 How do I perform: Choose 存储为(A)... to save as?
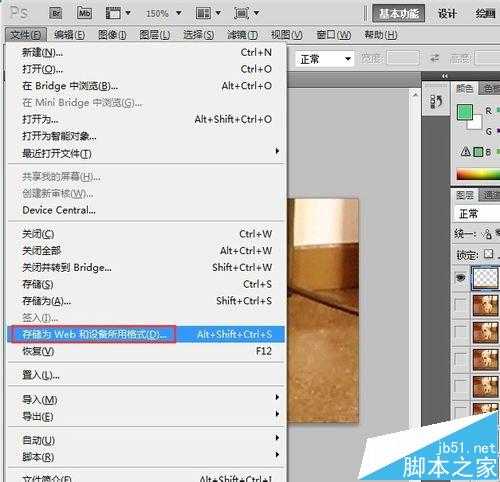[146, 301]
